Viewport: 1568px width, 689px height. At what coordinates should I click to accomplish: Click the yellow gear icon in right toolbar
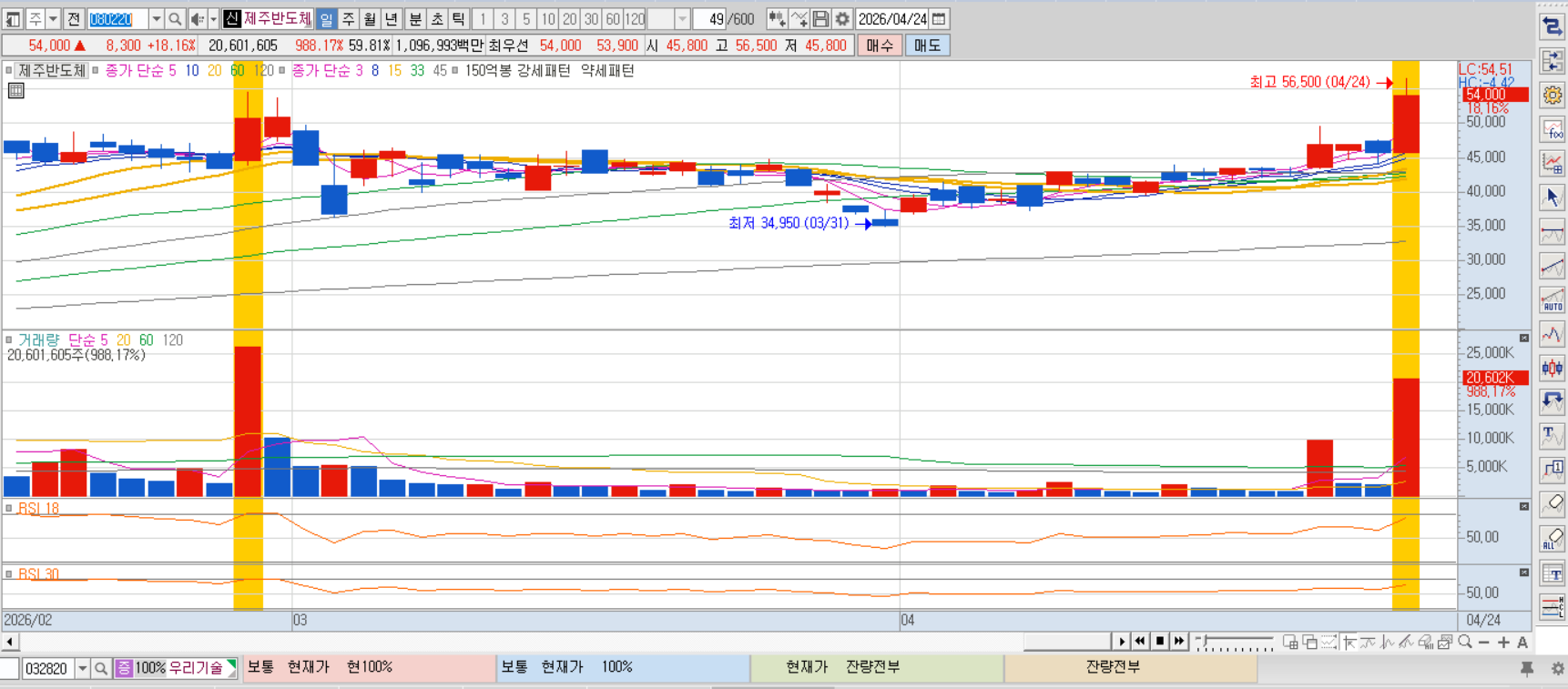[x=1552, y=95]
